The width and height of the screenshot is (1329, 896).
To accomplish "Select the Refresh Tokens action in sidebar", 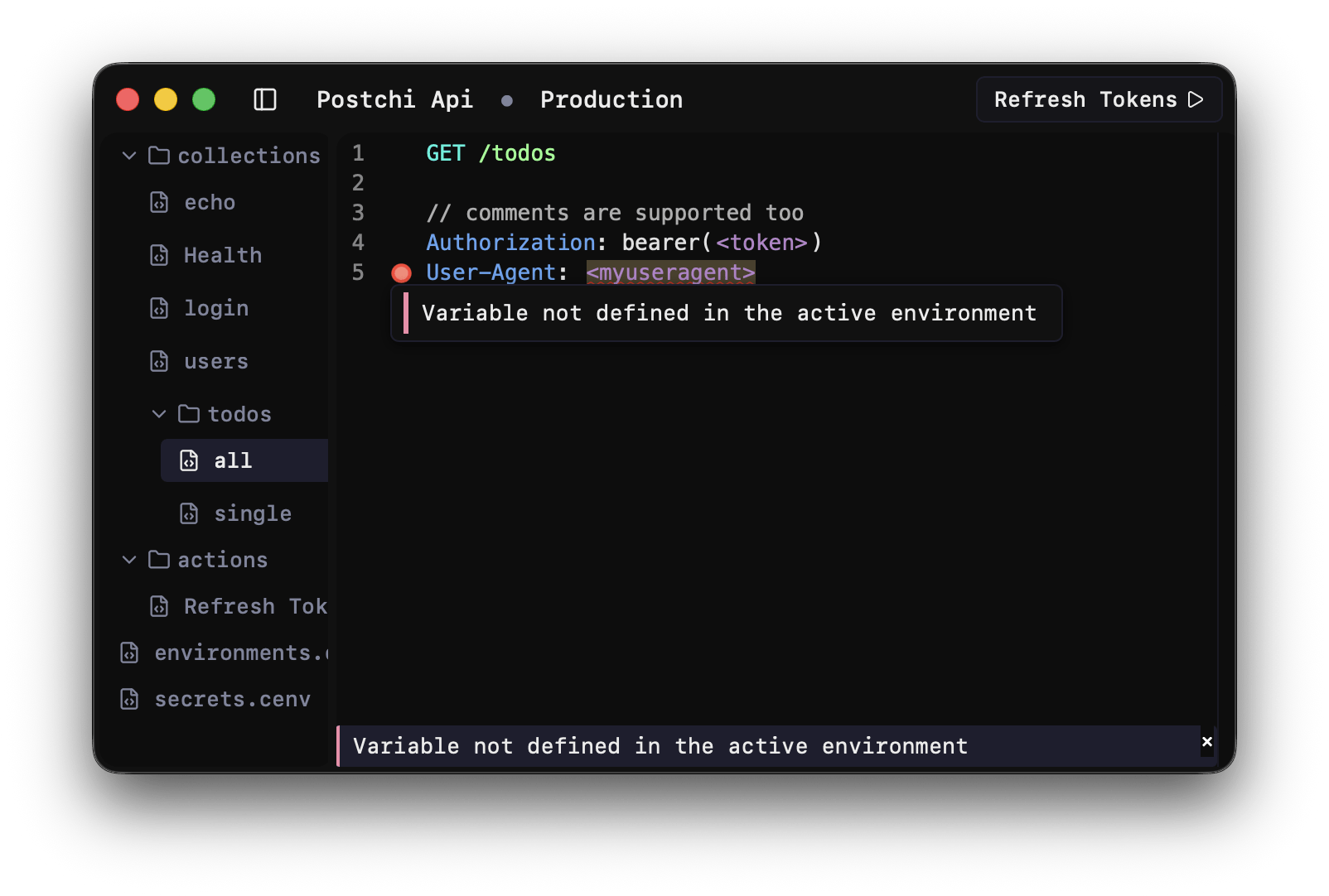I will tap(249, 606).
